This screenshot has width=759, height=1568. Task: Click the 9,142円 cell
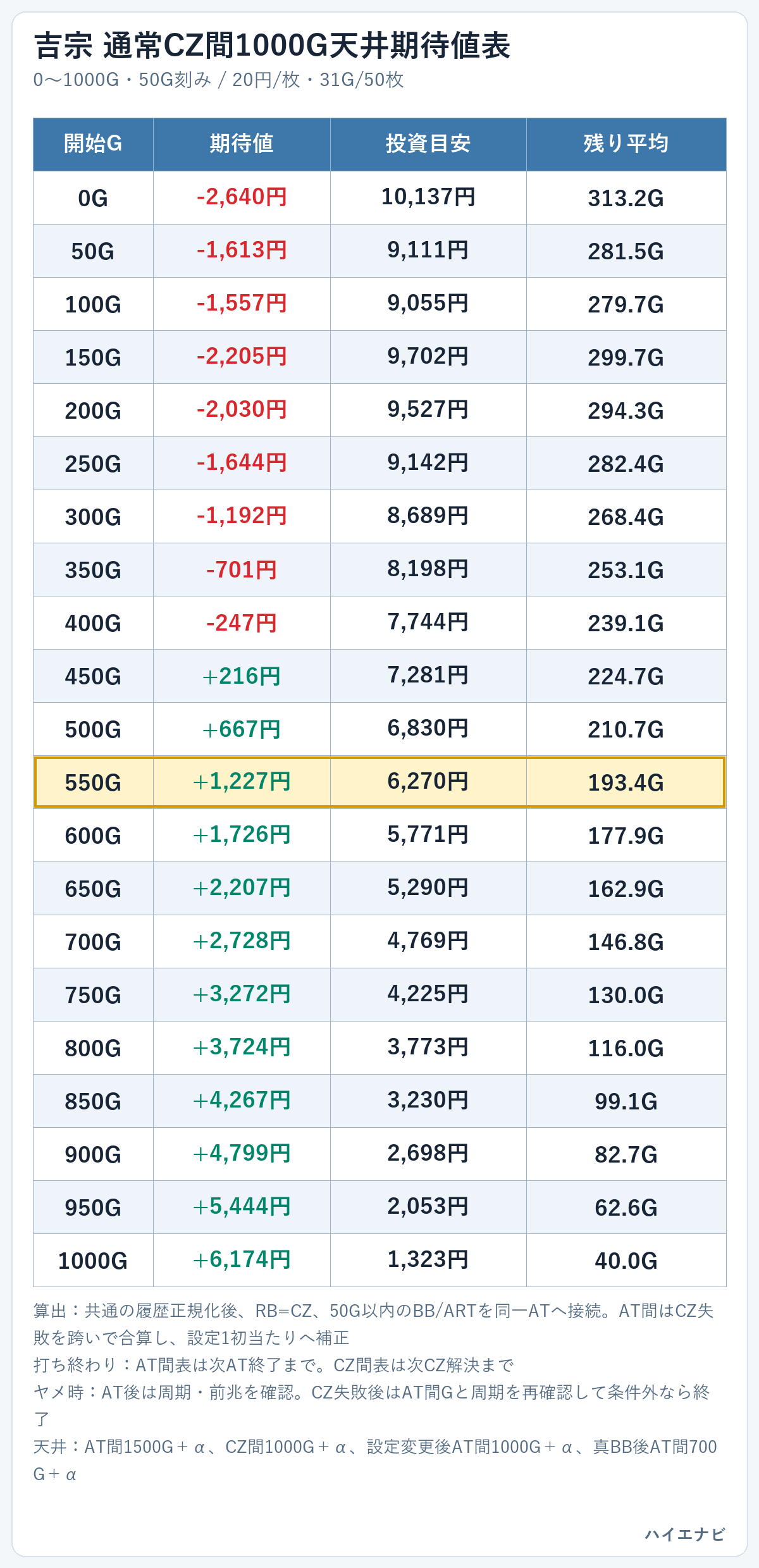point(428,464)
